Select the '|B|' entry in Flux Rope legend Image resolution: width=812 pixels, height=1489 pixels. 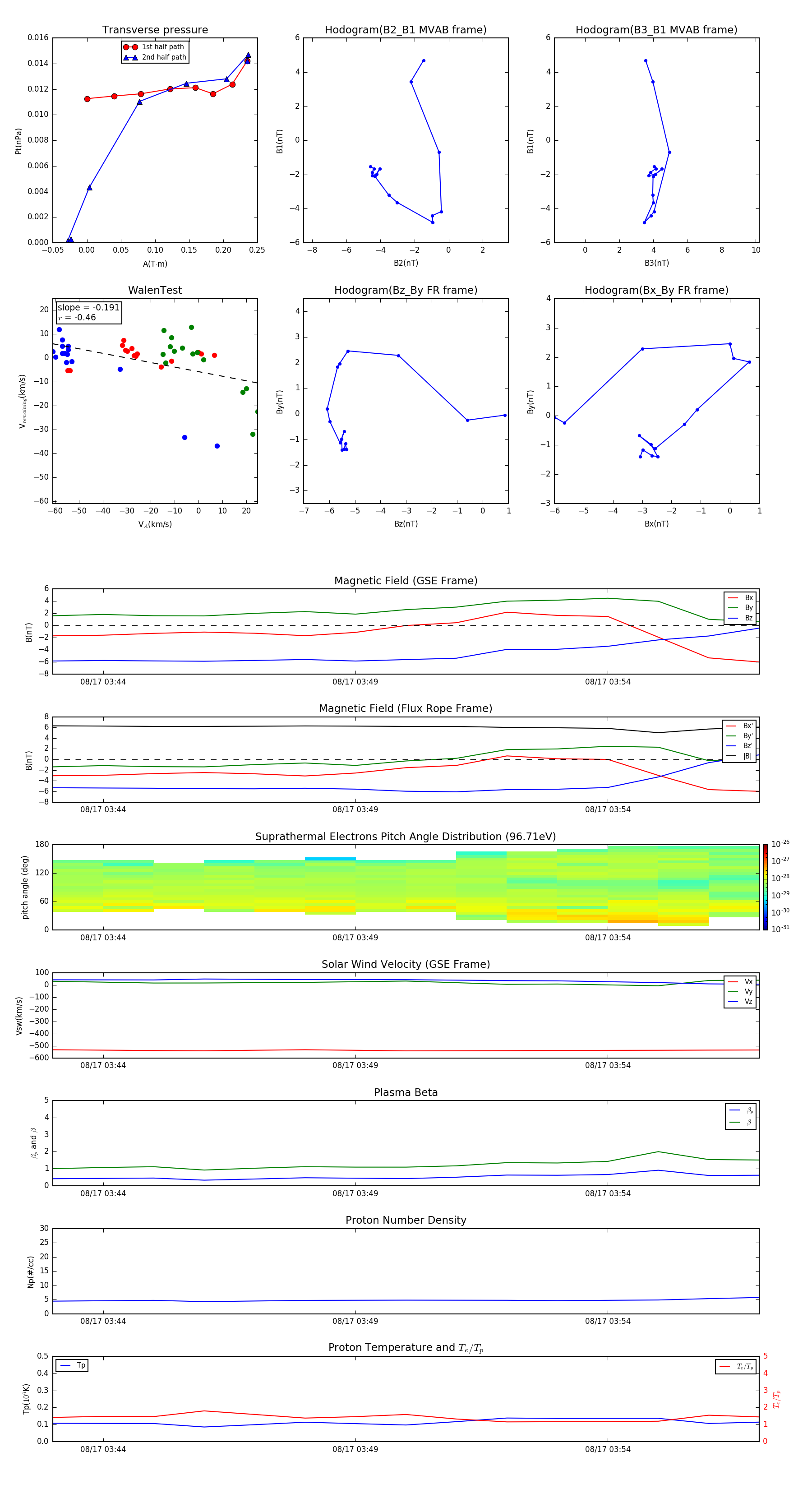point(739,756)
